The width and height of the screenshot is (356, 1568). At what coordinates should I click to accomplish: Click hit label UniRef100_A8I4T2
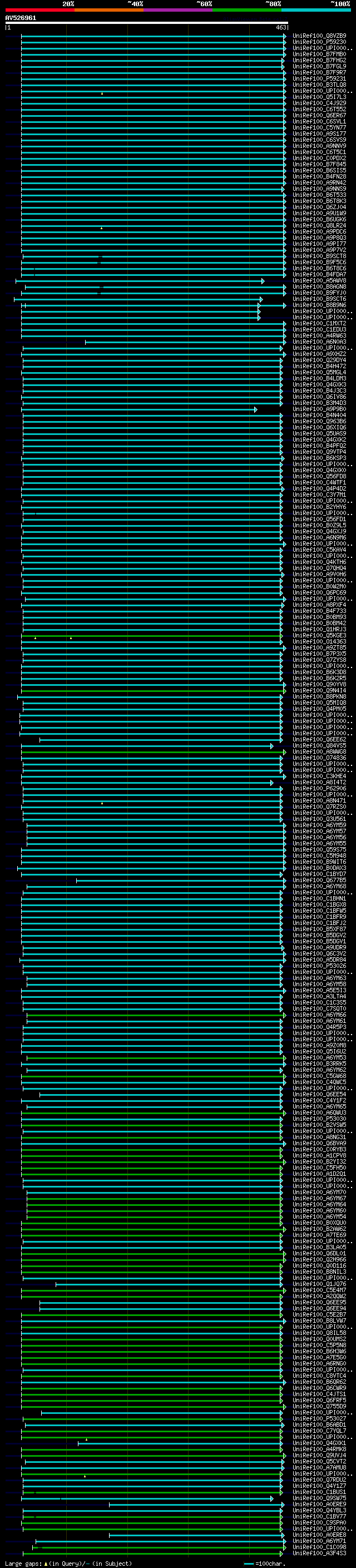[319, 782]
